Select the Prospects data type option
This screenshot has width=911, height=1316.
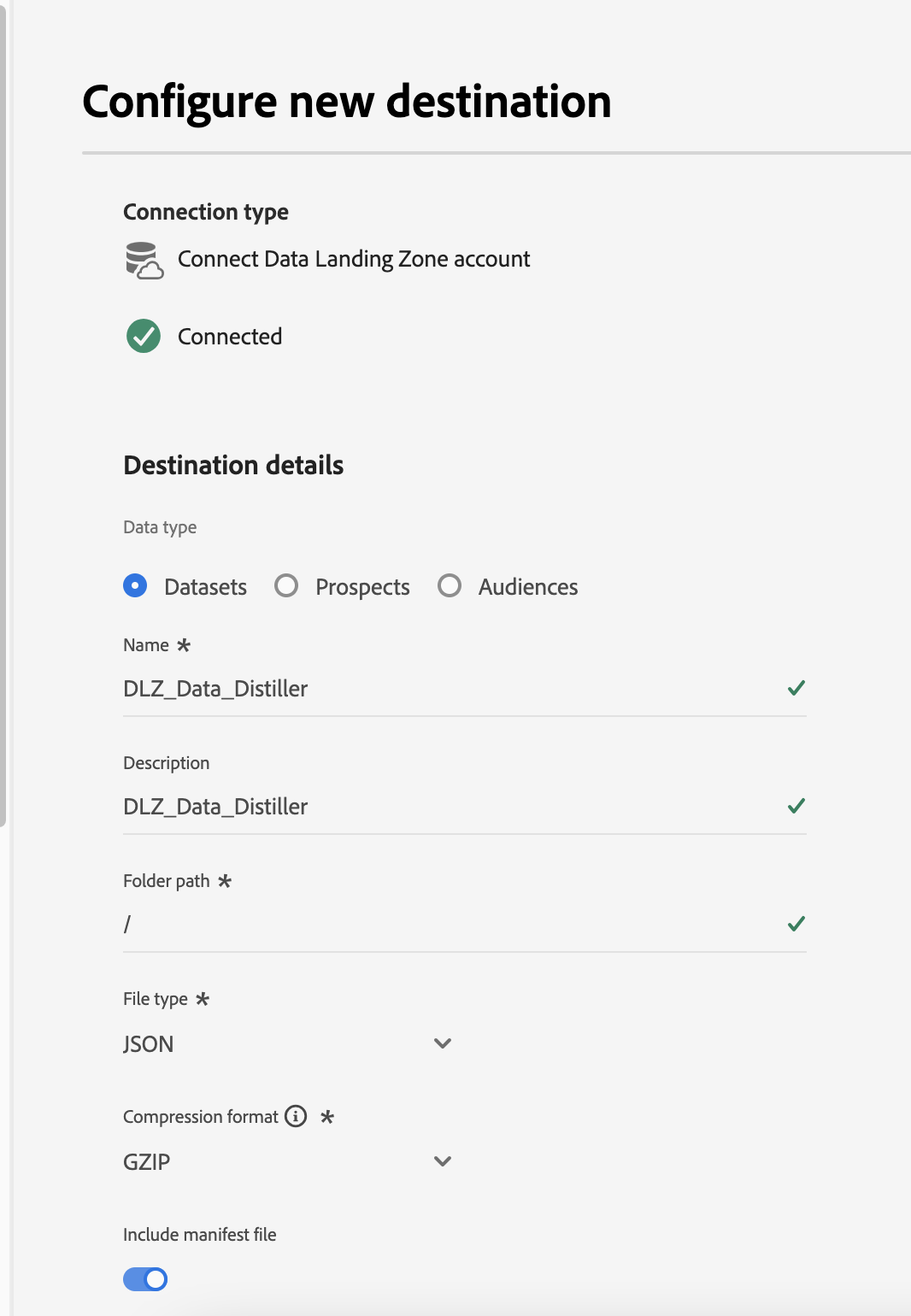click(x=286, y=586)
